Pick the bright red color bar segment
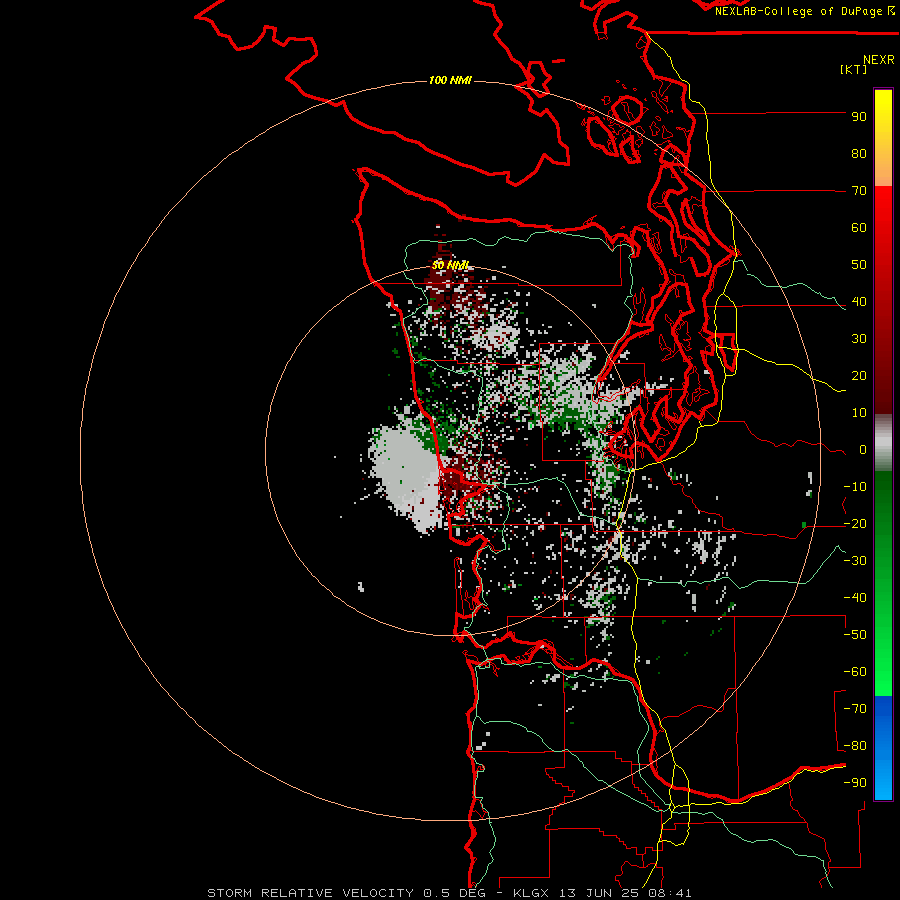The image size is (900, 900). [883, 212]
